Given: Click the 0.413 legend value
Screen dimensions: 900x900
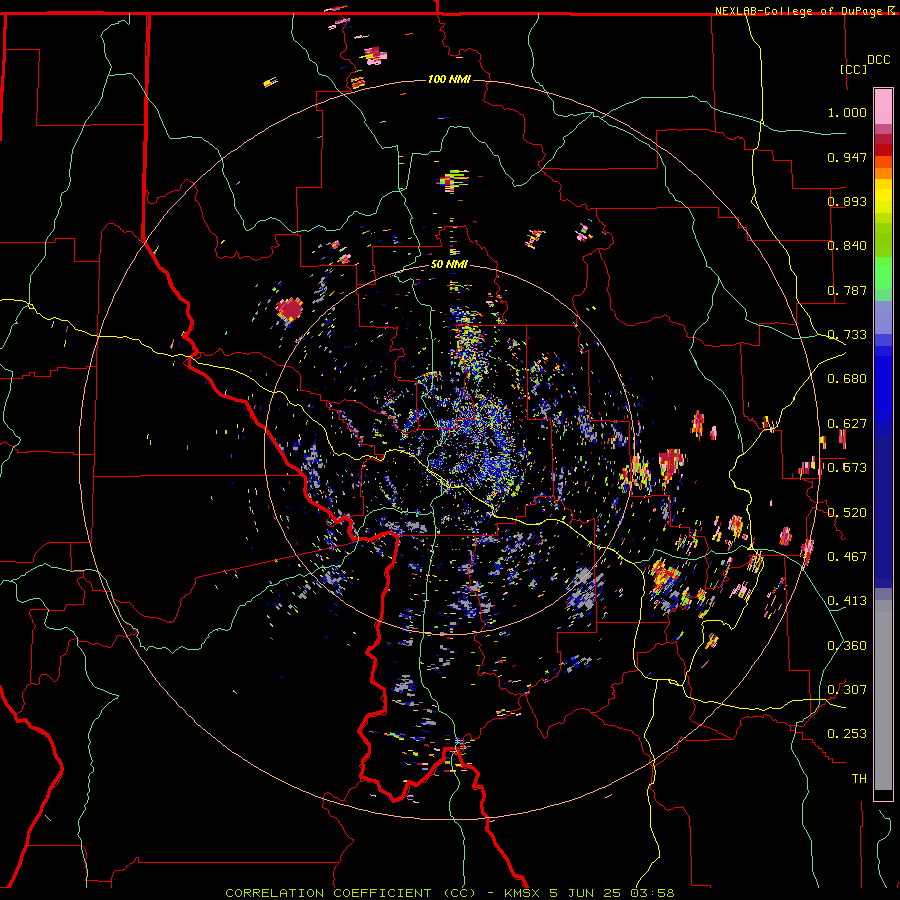Looking at the screenshot, I should click(x=847, y=601).
